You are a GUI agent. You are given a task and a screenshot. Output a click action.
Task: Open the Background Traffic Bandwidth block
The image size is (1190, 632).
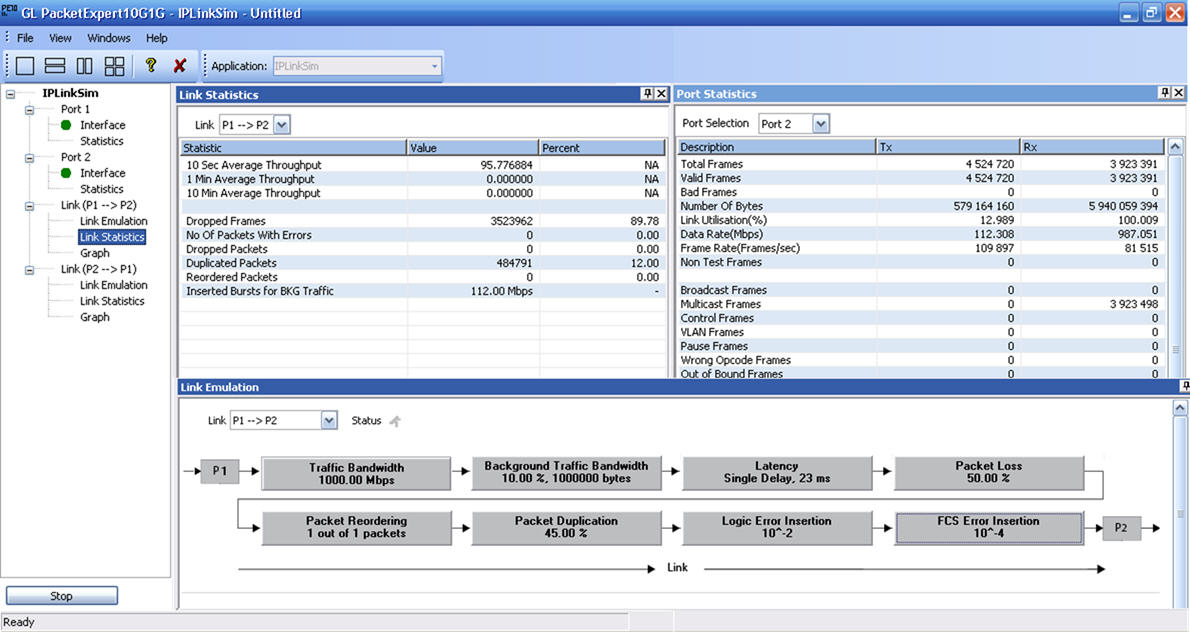[566, 472]
